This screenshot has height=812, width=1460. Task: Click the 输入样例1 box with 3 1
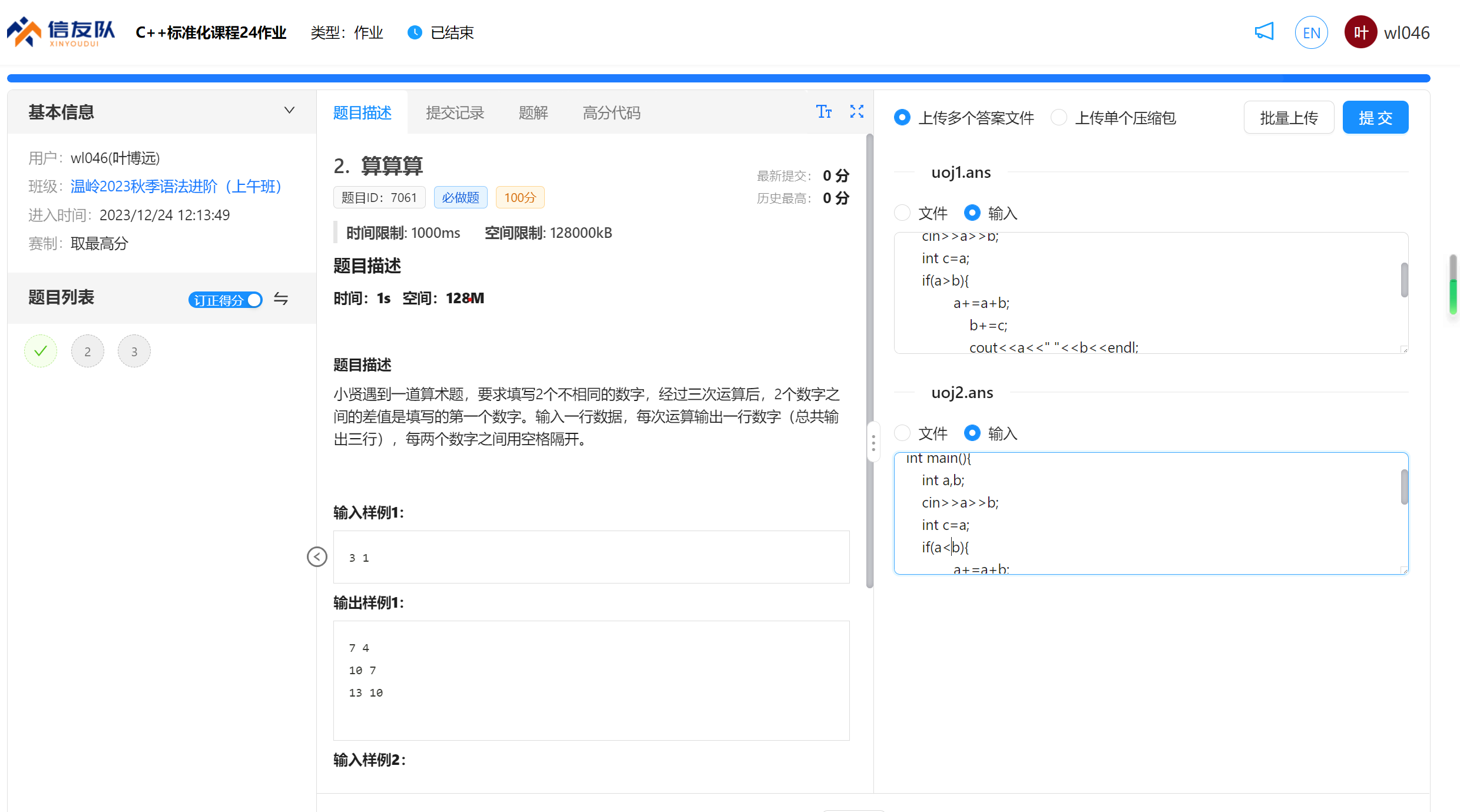(x=591, y=557)
